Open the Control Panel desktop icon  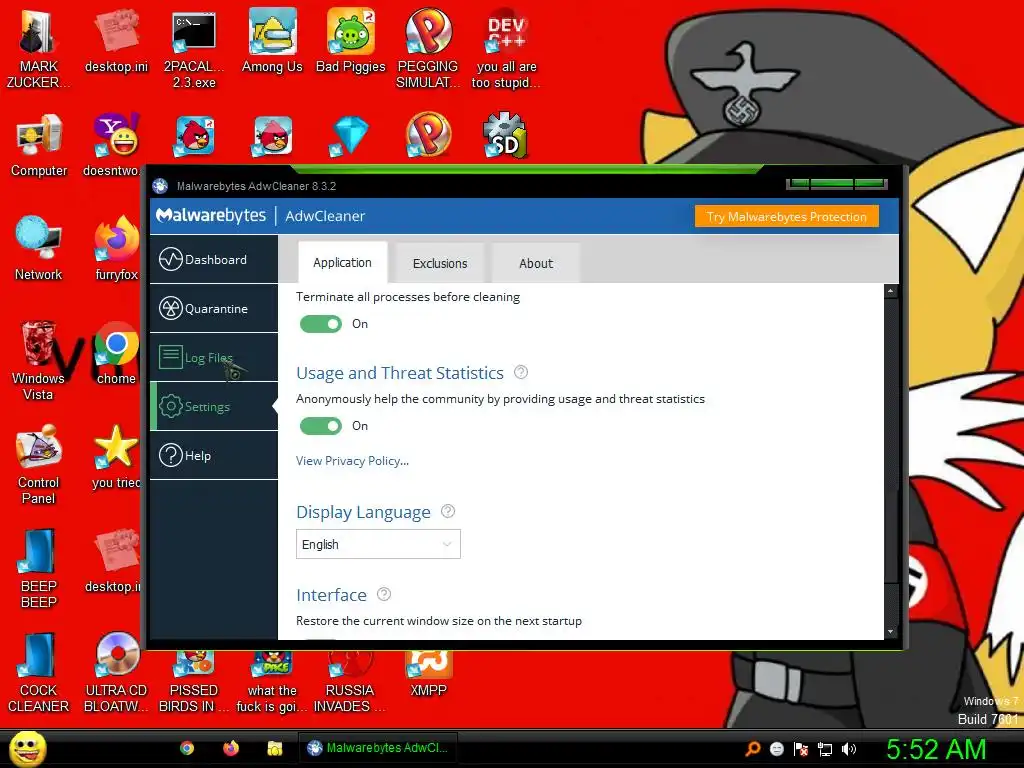[x=39, y=465]
